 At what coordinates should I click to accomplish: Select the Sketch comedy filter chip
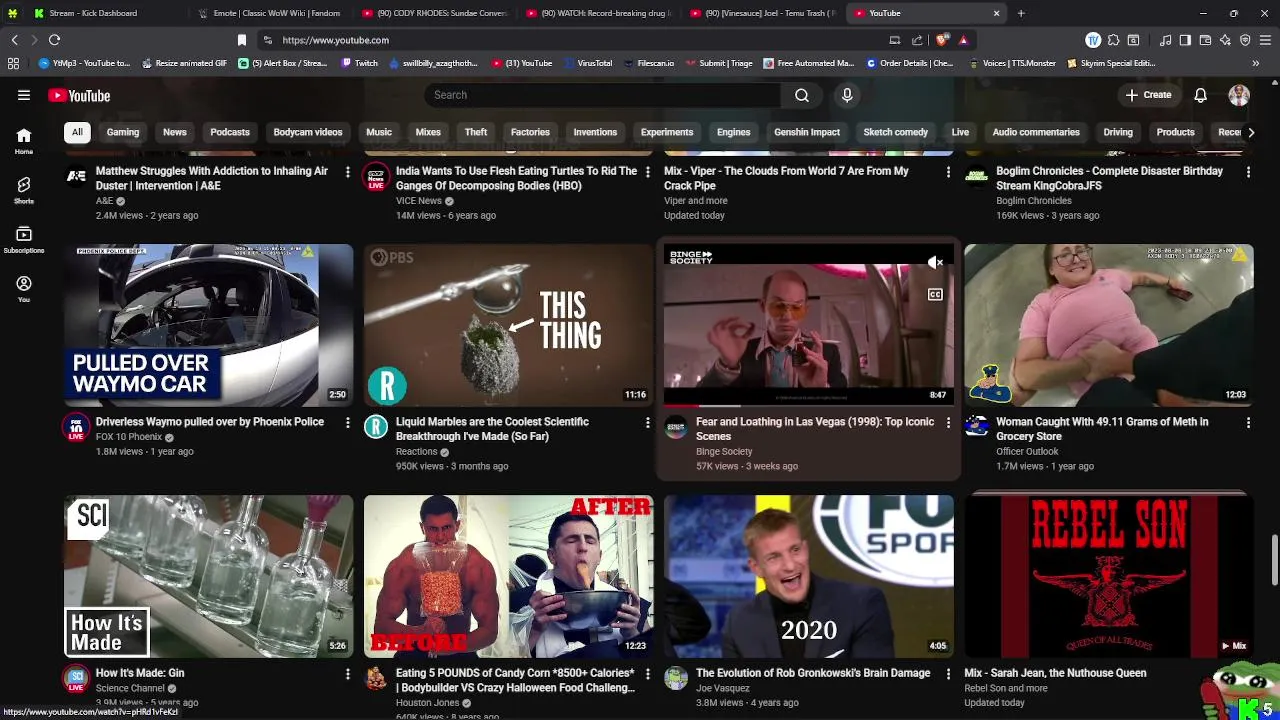pyautogui.click(x=896, y=132)
